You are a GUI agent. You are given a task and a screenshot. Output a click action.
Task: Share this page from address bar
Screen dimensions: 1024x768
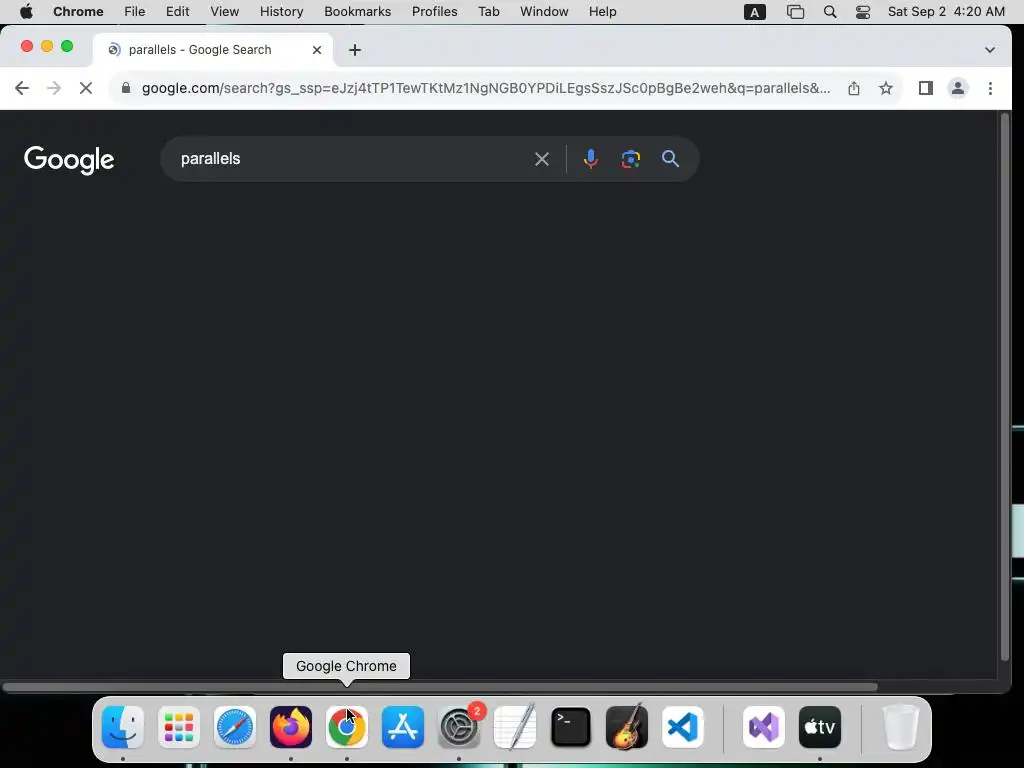(x=854, y=88)
